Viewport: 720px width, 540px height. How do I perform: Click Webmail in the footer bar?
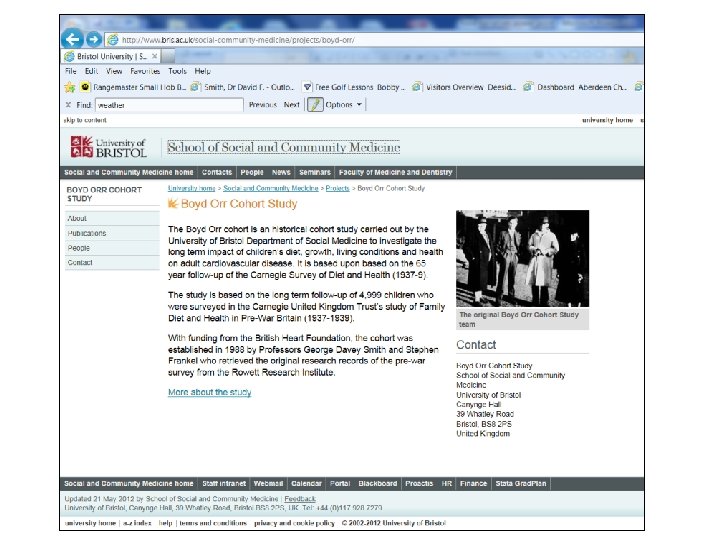pos(268,484)
